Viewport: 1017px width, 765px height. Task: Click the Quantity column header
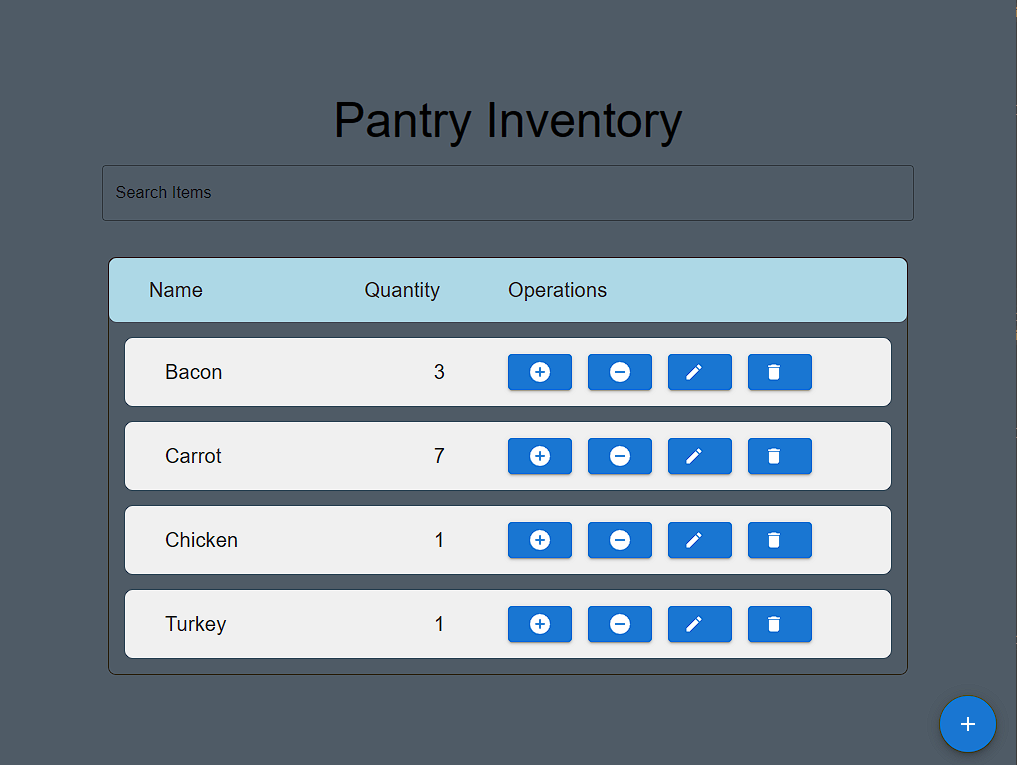(402, 290)
